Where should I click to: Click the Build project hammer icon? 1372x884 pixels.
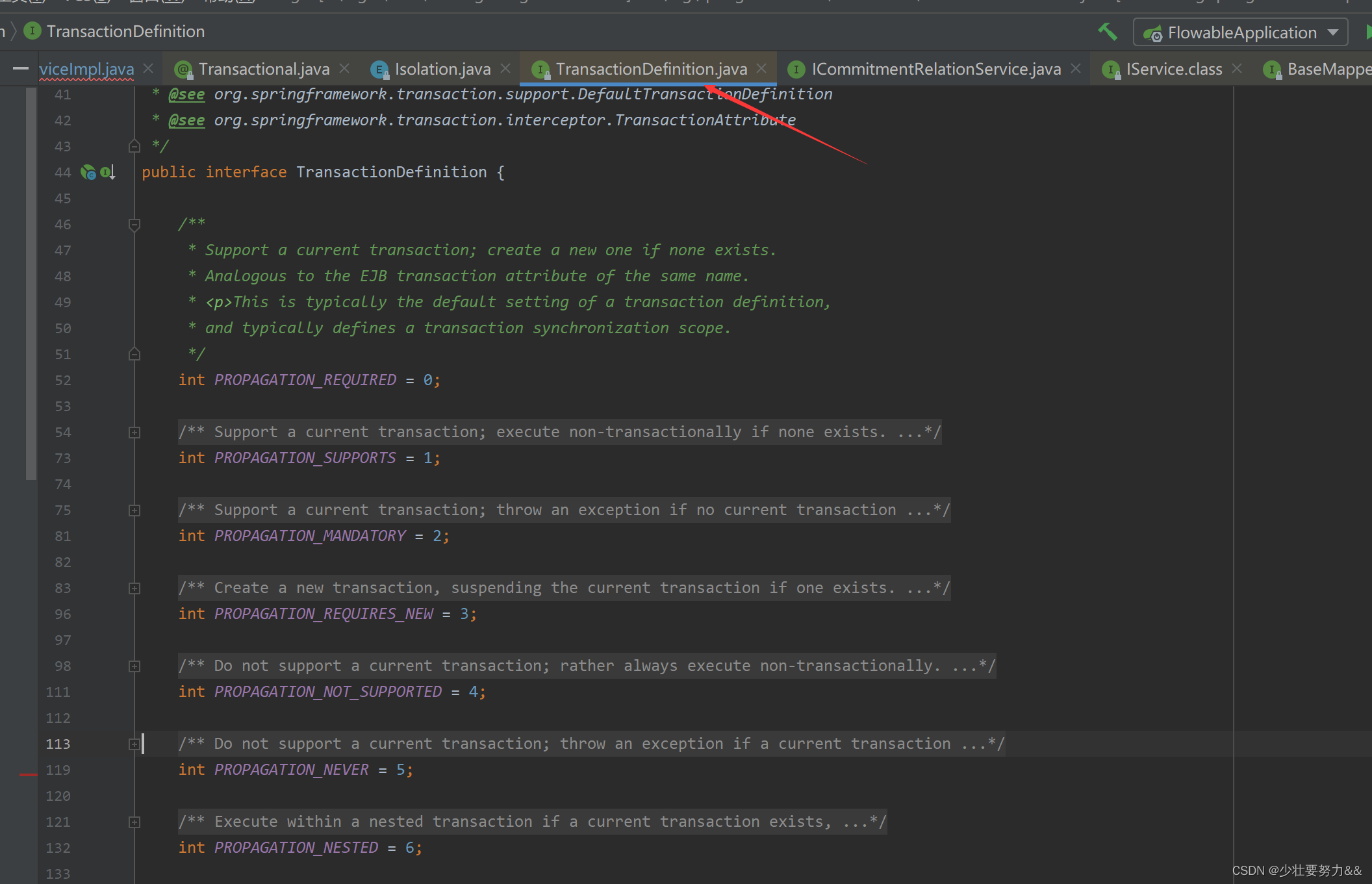[x=1108, y=32]
